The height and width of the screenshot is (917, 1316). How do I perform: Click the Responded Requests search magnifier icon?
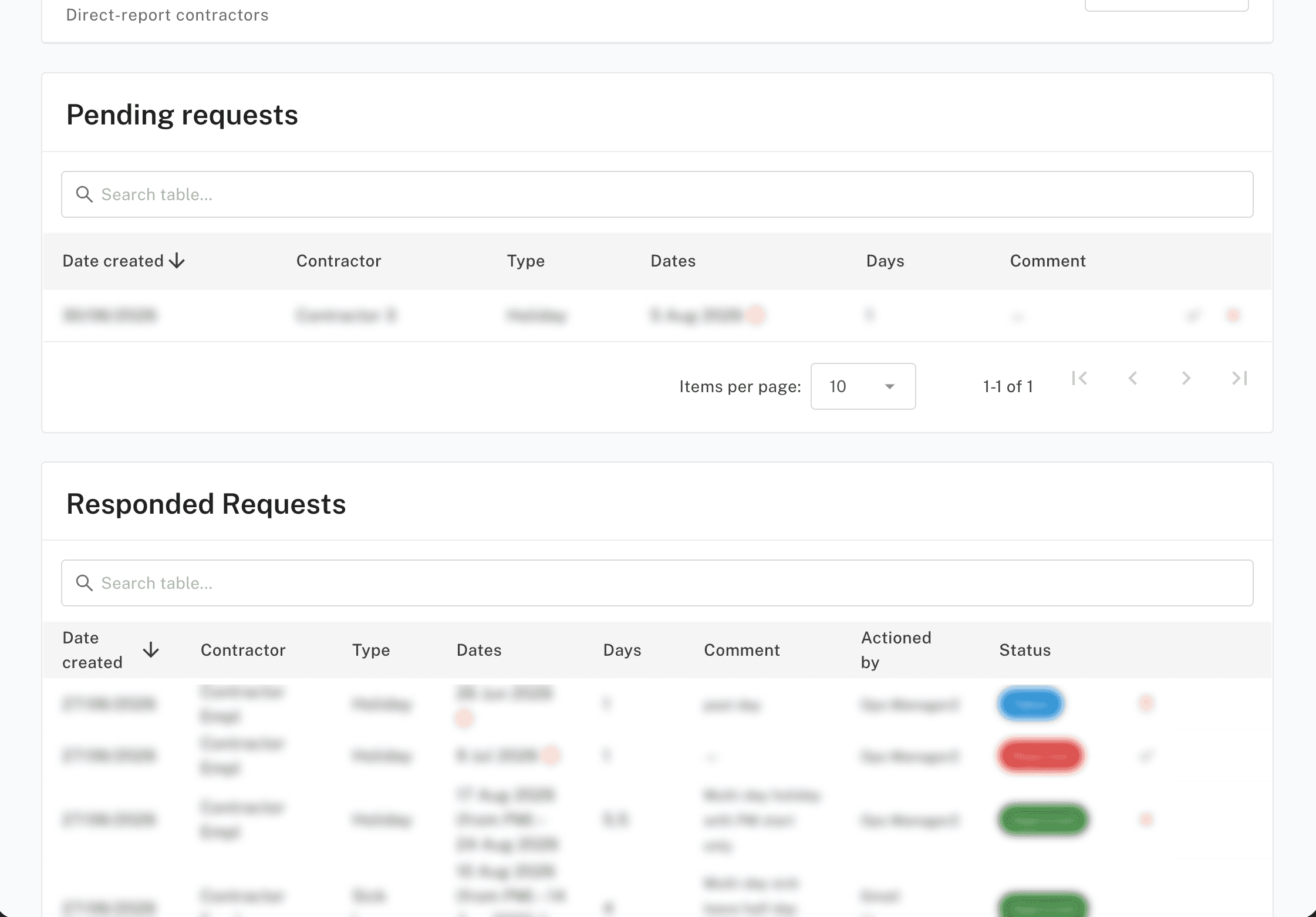point(85,583)
